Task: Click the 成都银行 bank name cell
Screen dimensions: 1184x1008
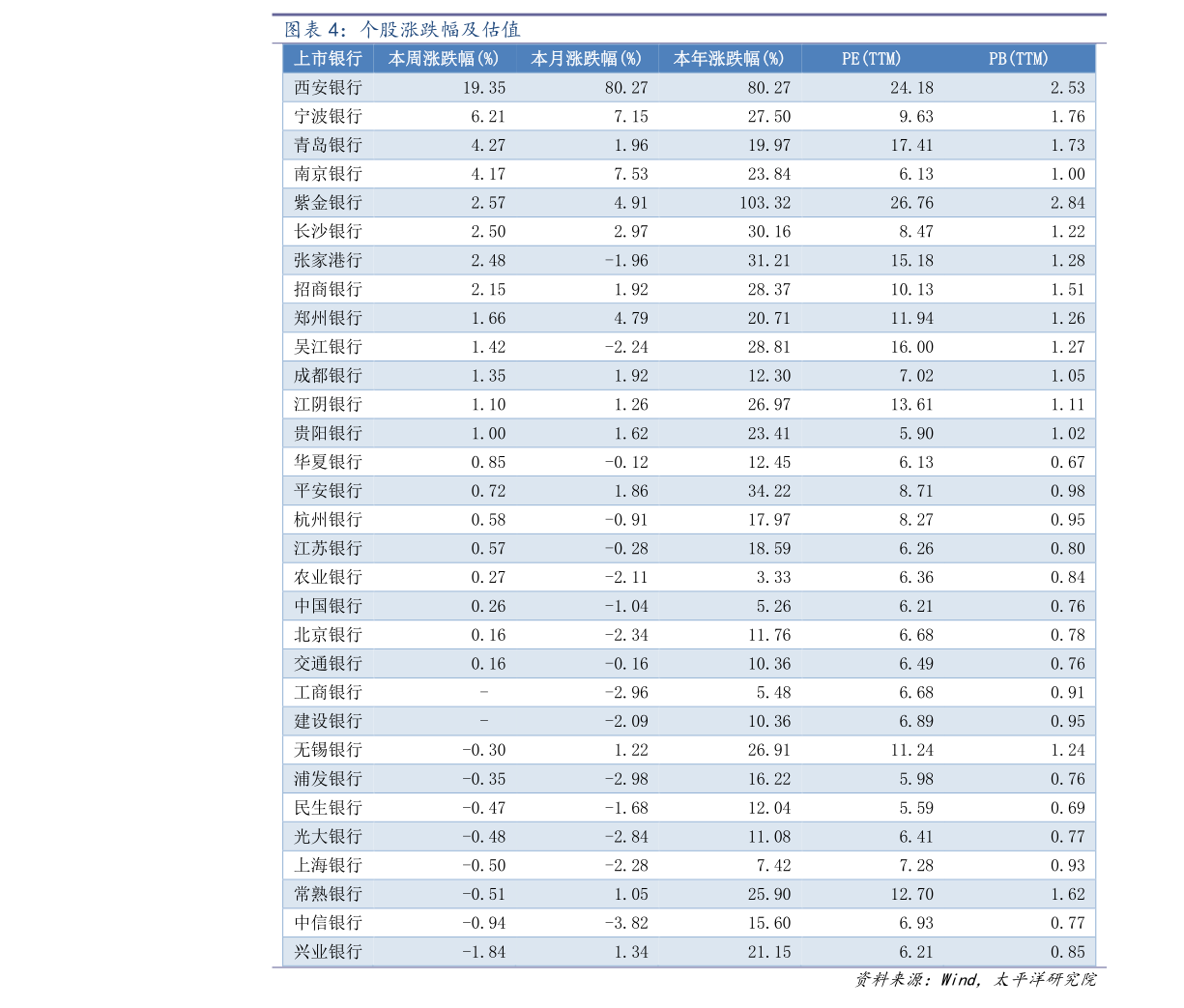Action: (x=328, y=376)
